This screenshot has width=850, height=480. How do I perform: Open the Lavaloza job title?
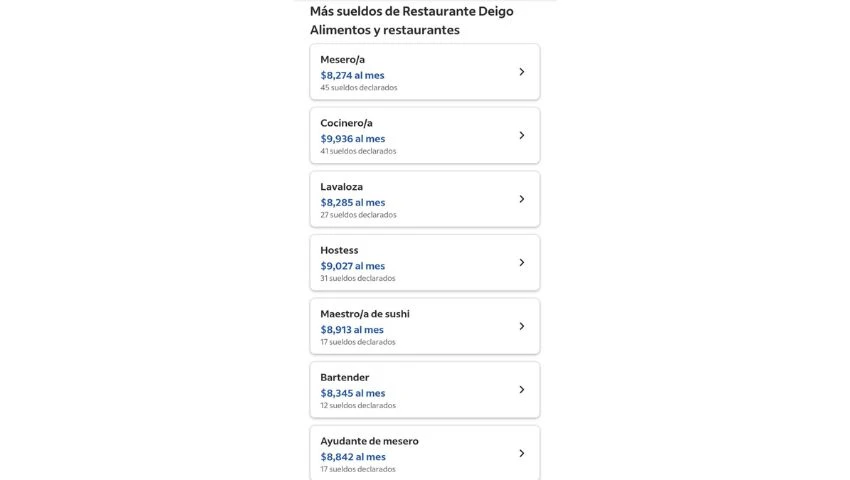coord(341,187)
